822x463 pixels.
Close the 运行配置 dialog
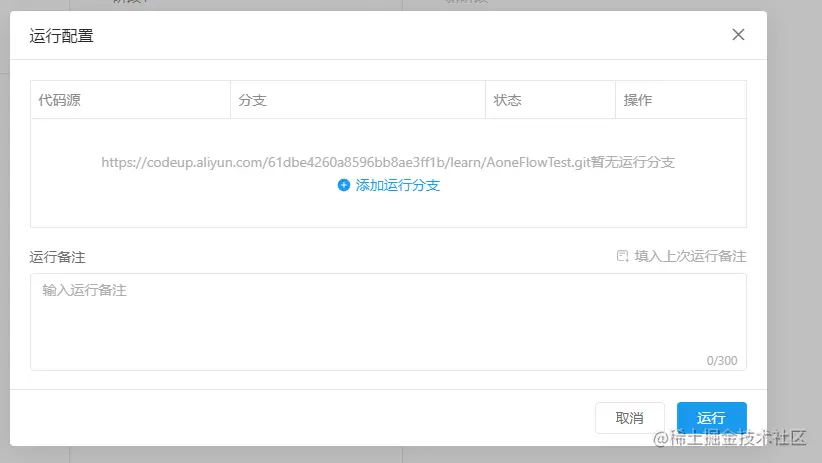(738, 35)
